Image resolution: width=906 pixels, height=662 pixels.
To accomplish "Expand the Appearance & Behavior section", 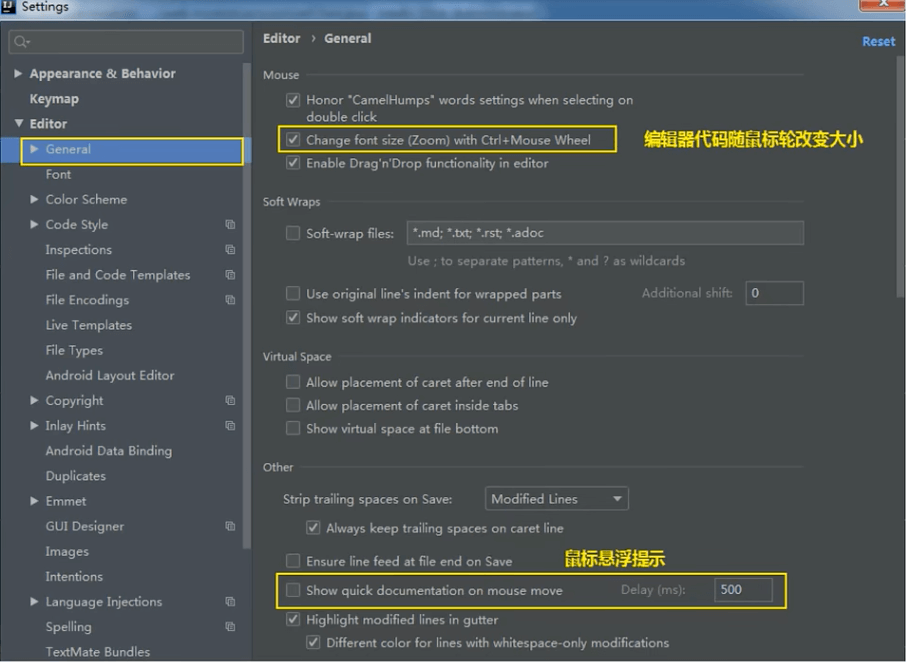I will [x=19, y=74].
